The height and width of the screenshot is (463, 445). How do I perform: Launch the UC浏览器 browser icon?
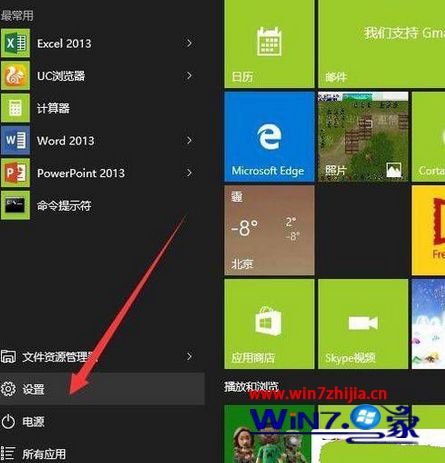coord(15,76)
